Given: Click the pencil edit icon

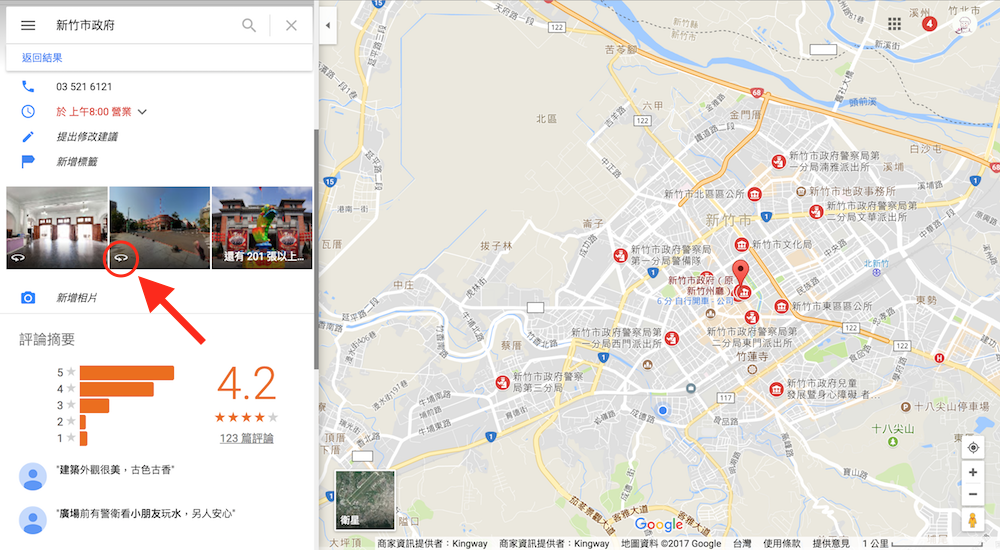Looking at the screenshot, I should click(x=28, y=137).
